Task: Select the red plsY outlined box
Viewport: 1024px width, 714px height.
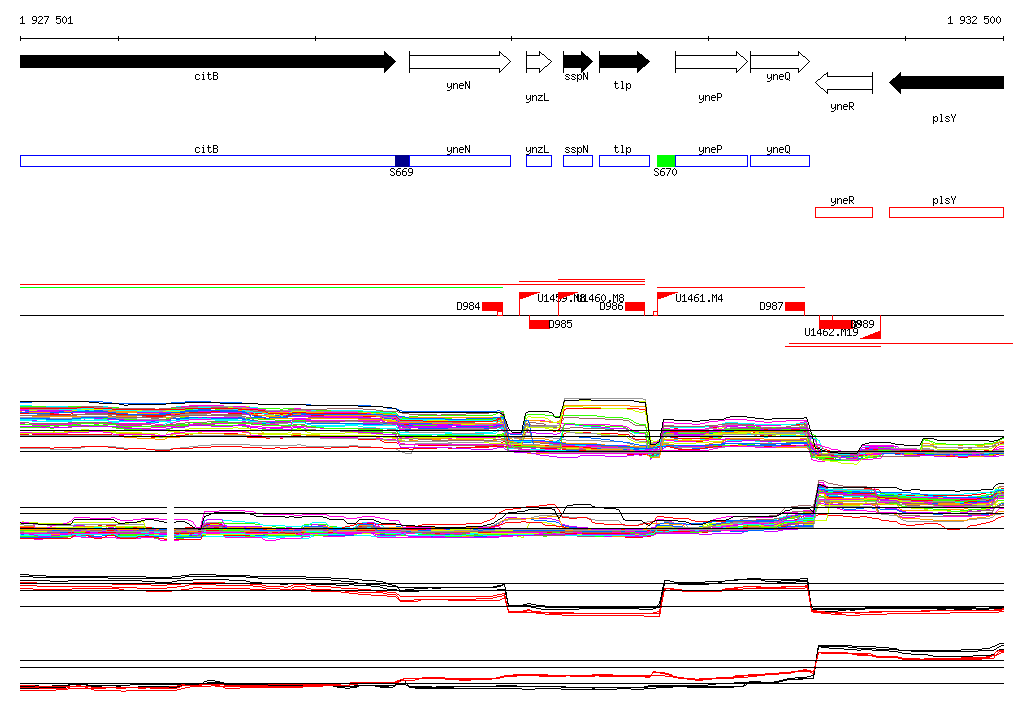Action: coord(946,212)
